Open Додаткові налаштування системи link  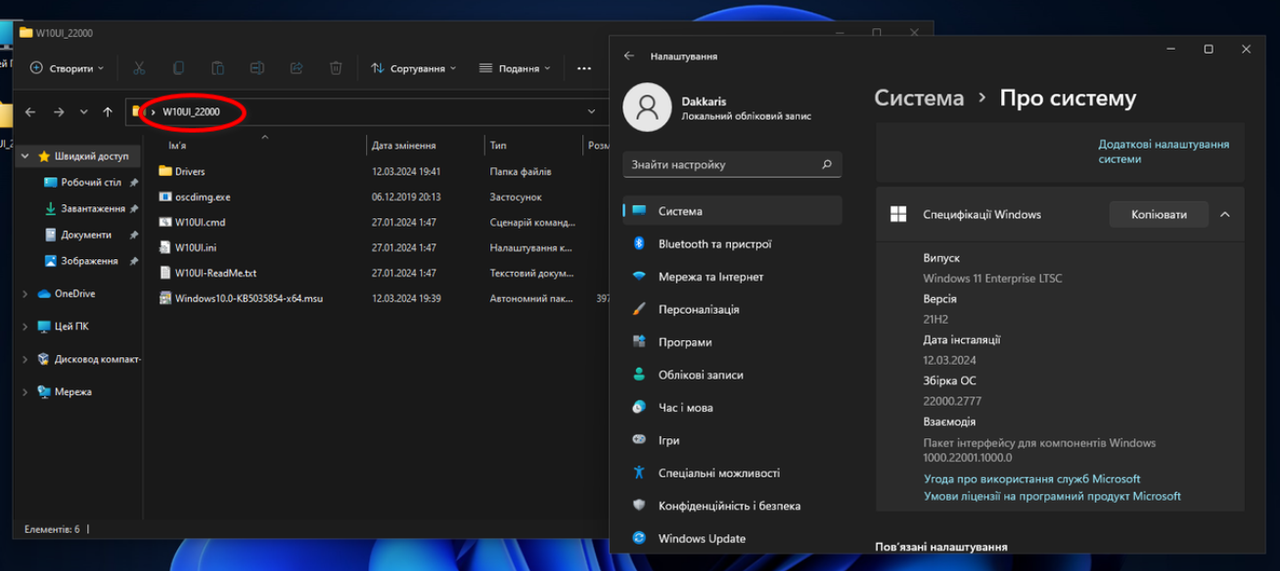click(x=1164, y=151)
